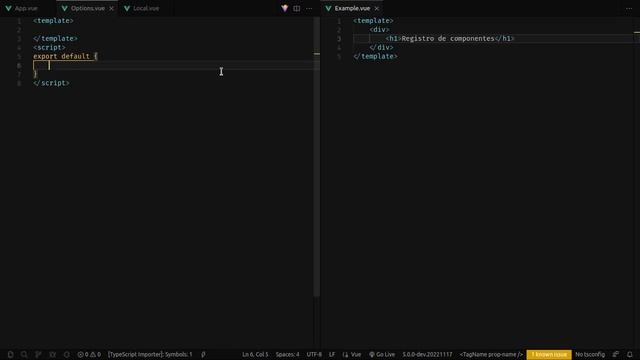Click the TagName prop-name status item
The image size is (640, 360).
pos(491,354)
